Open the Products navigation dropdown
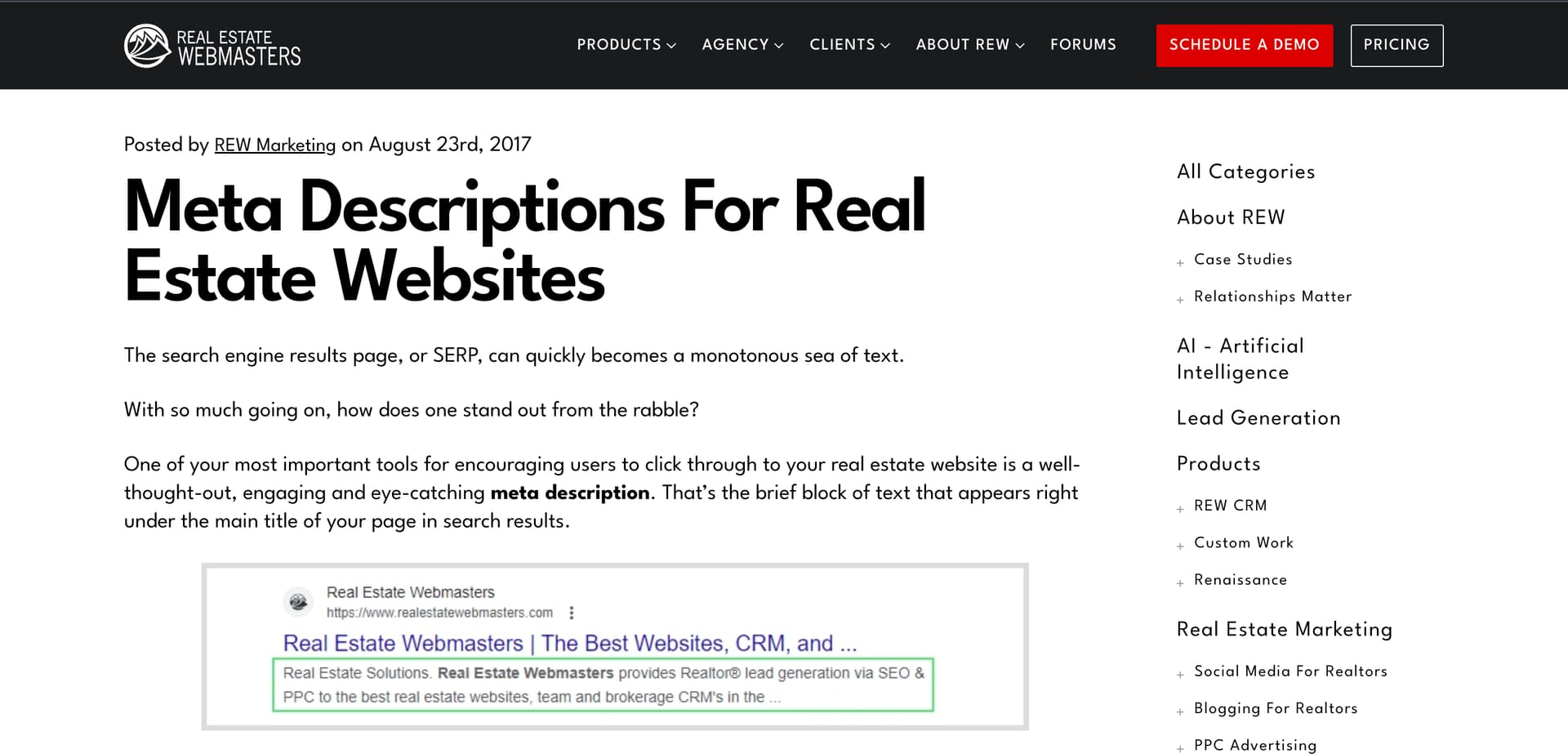 (626, 45)
